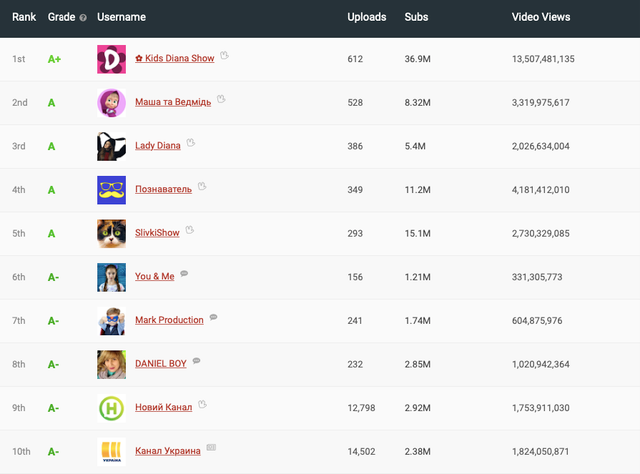Open the Lady Diana channel link
The height and width of the screenshot is (474, 640).
[x=158, y=146]
